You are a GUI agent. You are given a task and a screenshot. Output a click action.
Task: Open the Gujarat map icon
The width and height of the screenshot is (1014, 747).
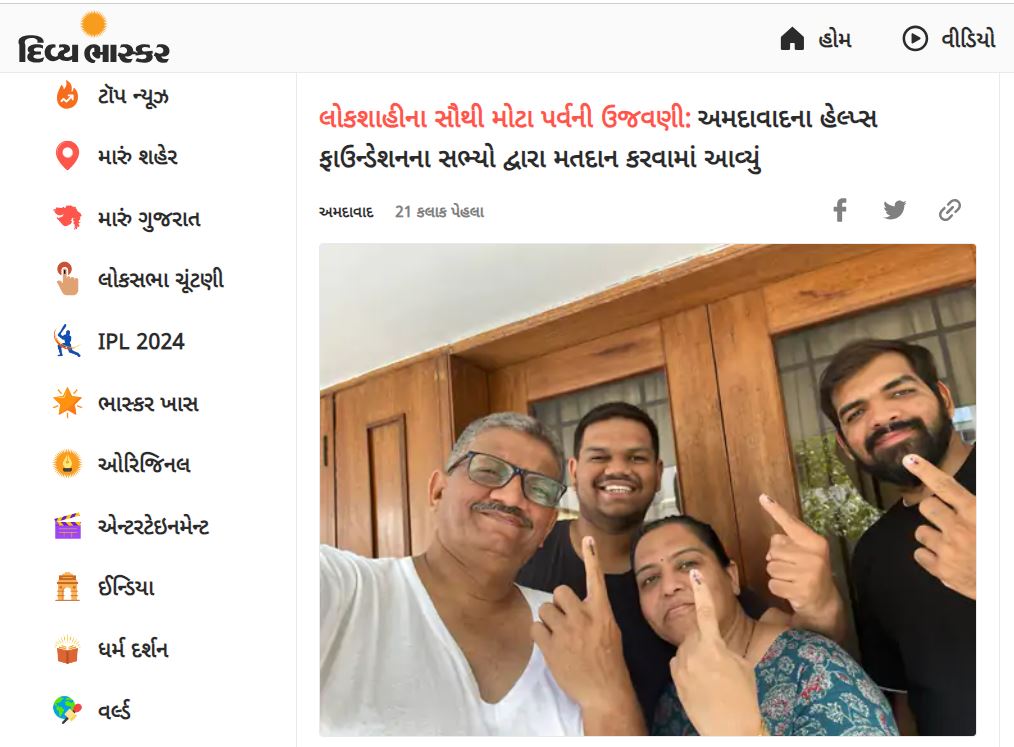pos(67,217)
